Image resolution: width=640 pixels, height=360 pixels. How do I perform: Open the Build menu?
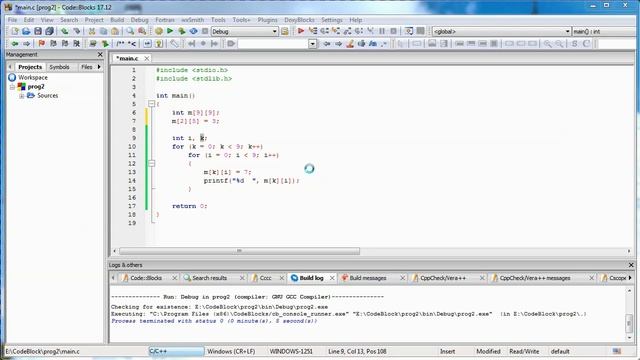click(117, 20)
